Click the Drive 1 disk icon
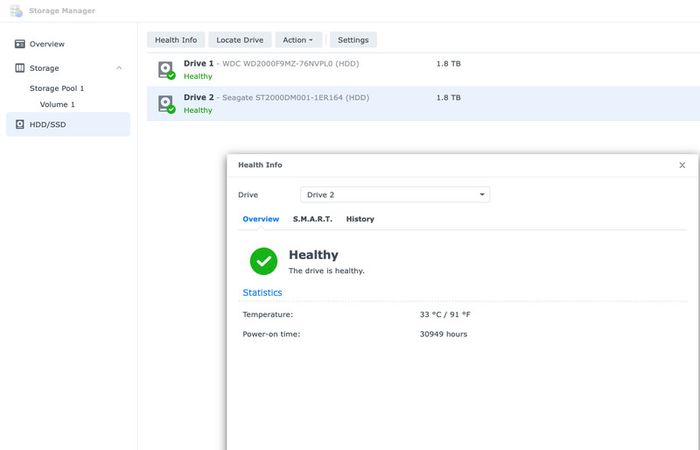The image size is (700, 450). 167,70
